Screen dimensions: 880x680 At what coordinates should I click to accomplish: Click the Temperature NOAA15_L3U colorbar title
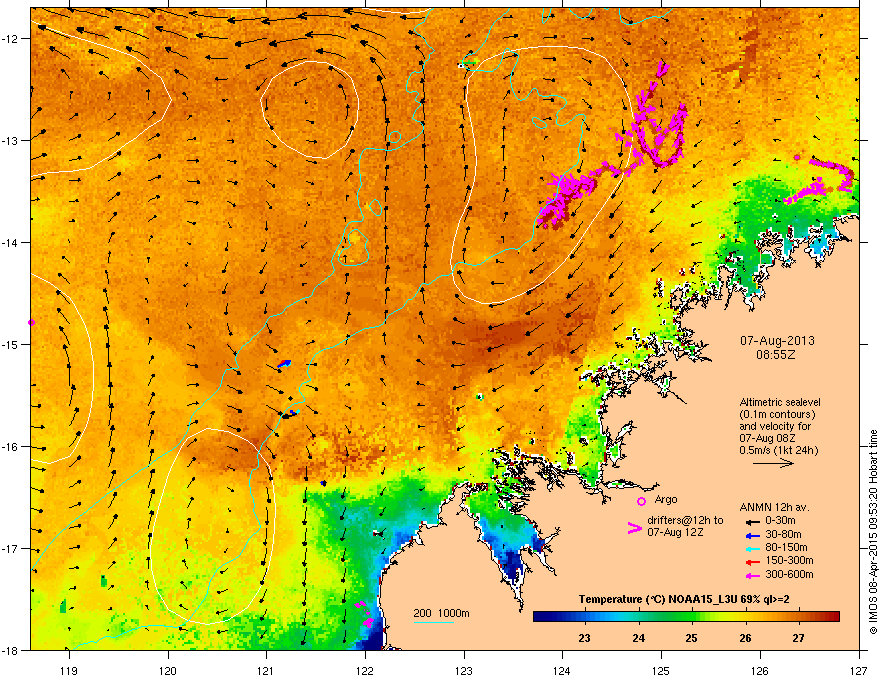[x=684, y=599]
